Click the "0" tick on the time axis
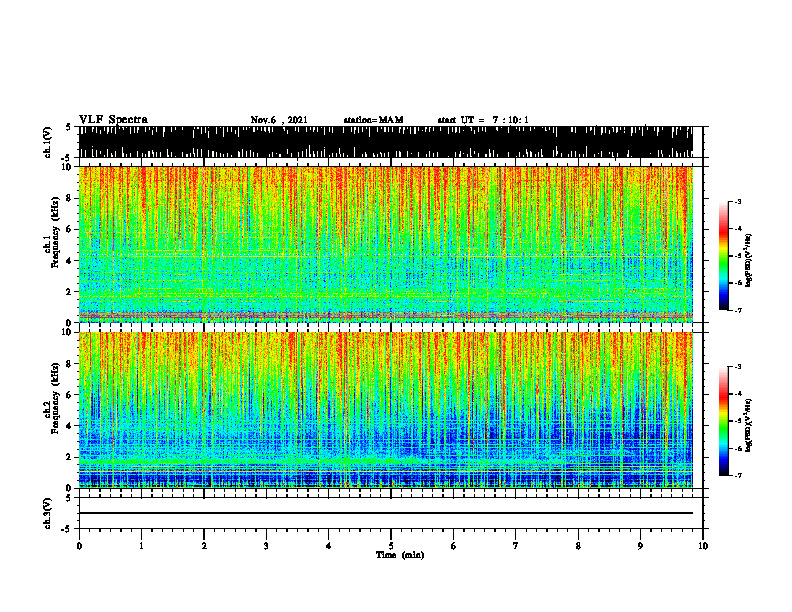792x612 pixels. [x=79, y=546]
